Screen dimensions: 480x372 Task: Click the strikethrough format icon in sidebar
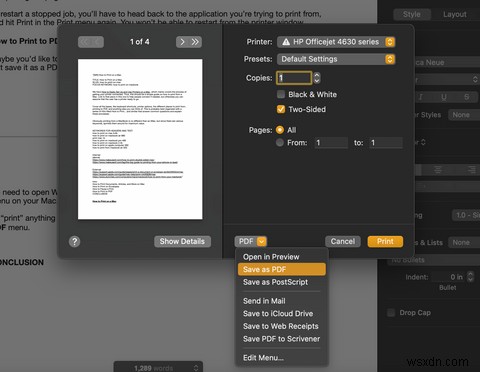(x=466, y=97)
